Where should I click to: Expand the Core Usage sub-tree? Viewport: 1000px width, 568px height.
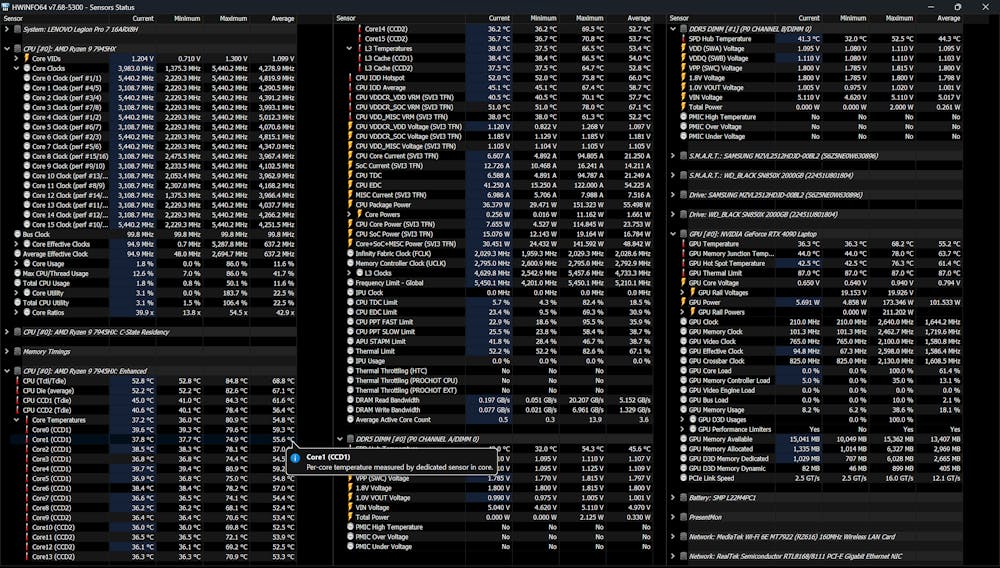17,264
